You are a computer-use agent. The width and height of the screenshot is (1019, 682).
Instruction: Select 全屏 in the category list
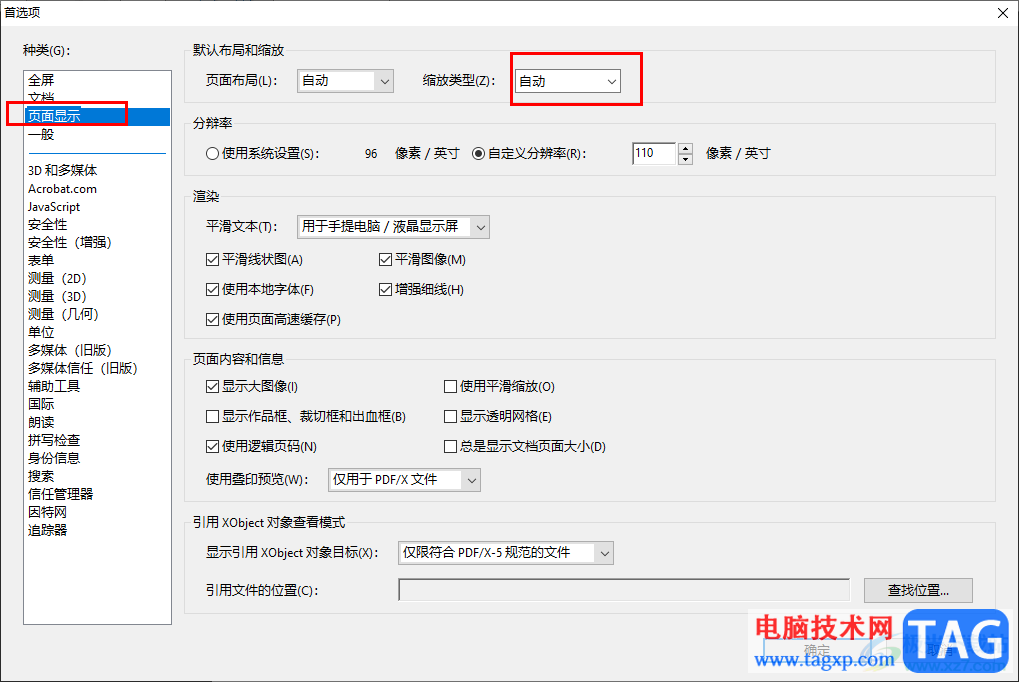41,81
